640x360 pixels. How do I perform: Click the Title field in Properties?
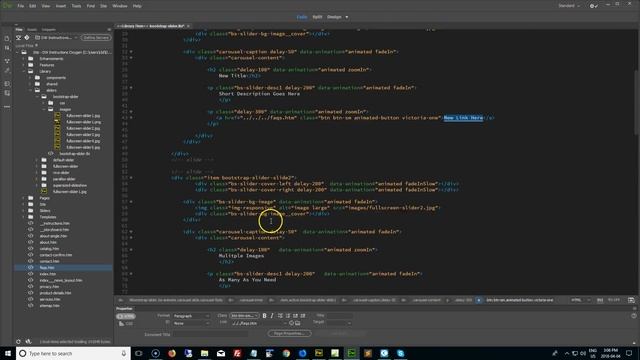[x=340, y=316]
